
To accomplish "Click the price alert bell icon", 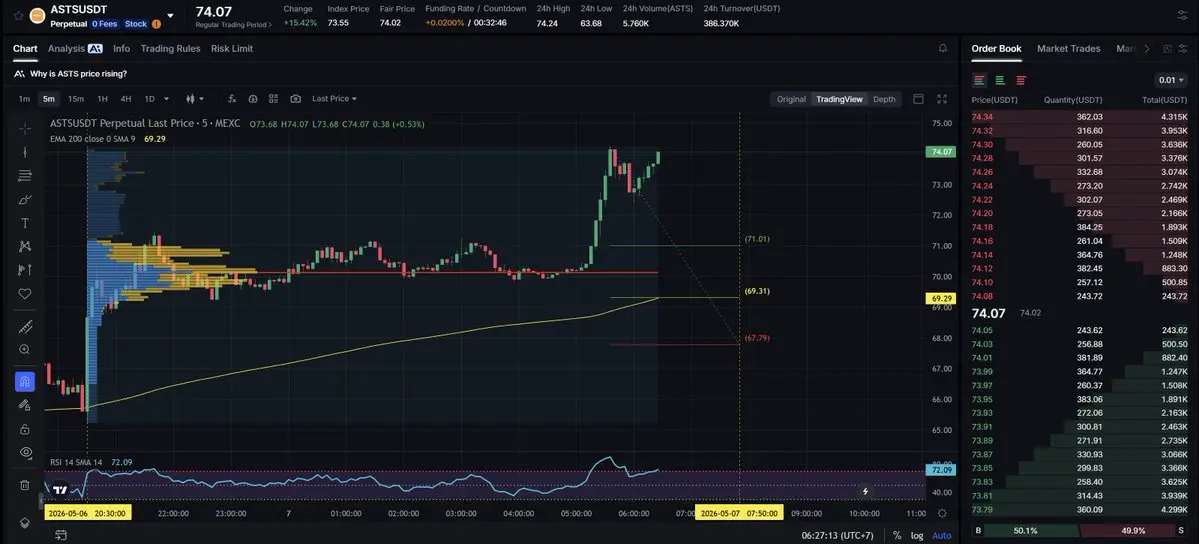I will click(943, 48).
